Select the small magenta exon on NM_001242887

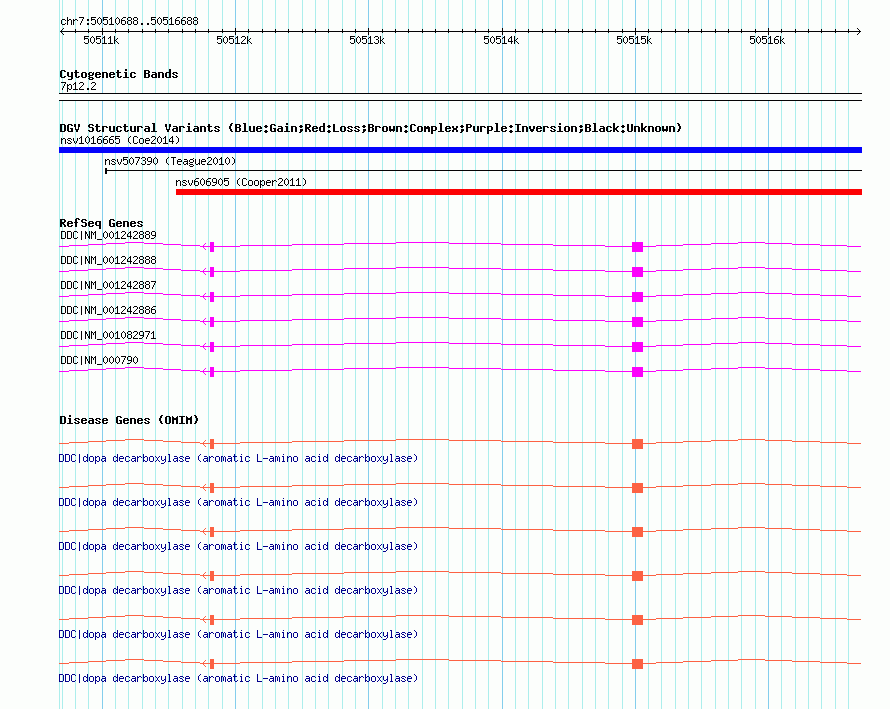212,297
